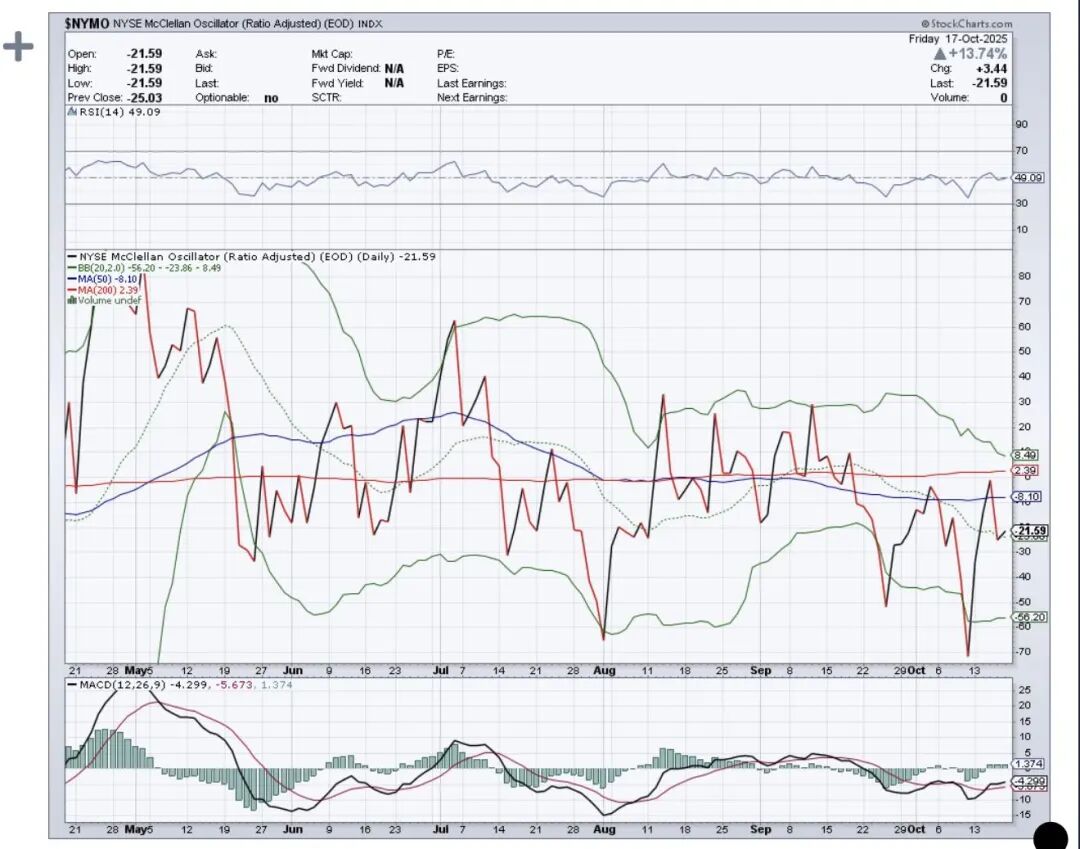Image resolution: width=1080 pixels, height=849 pixels.
Task: Click the 49.09 tag on RSI axis
Action: [x=1029, y=178]
